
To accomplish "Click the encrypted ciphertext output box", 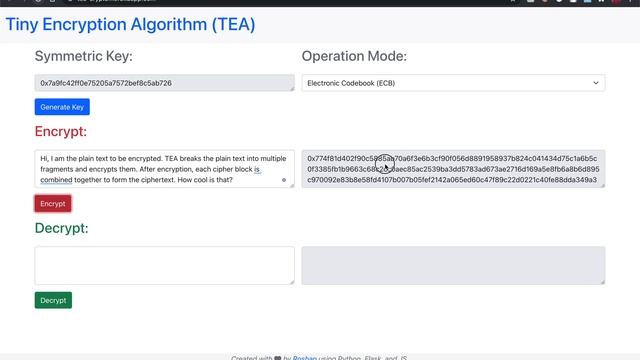I will (453, 169).
